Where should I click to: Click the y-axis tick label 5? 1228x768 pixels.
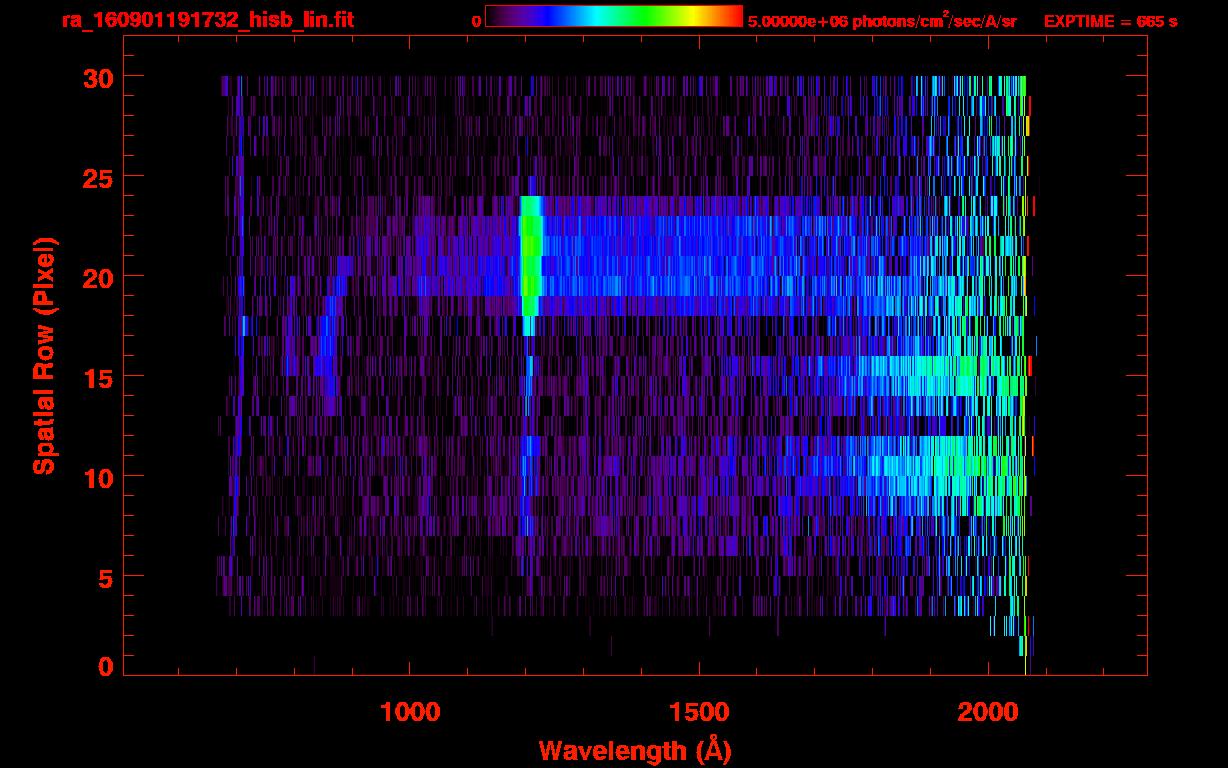106,577
